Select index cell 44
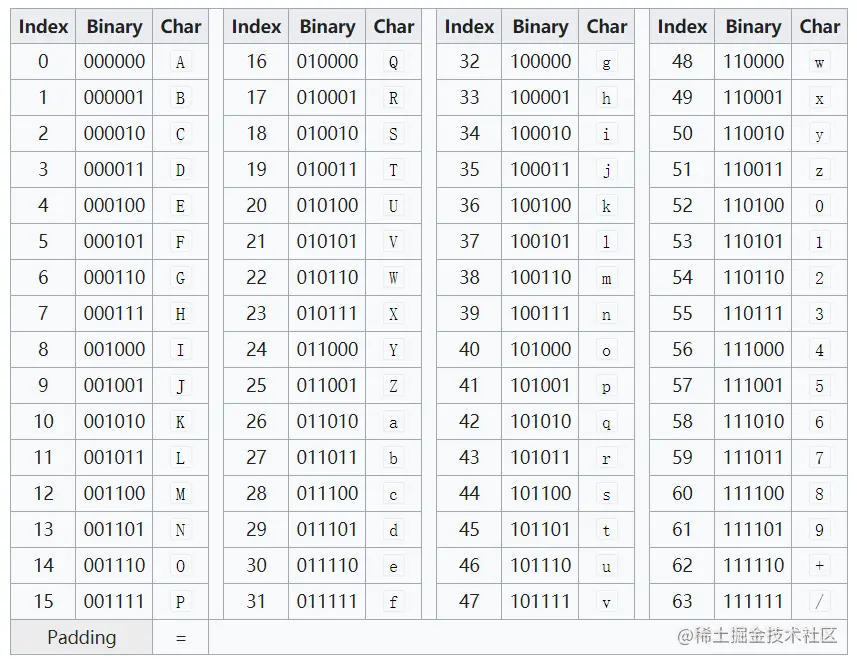This screenshot has width=857, height=665. [x=469, y=493]
